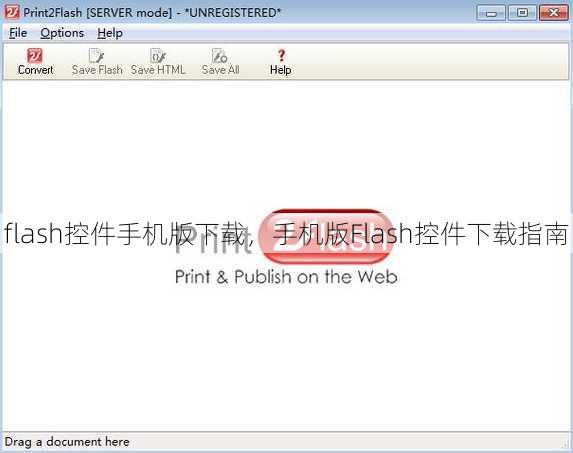573x453 pixels.
Task: Click the red question mark Help icon
Action: point(281,56)
